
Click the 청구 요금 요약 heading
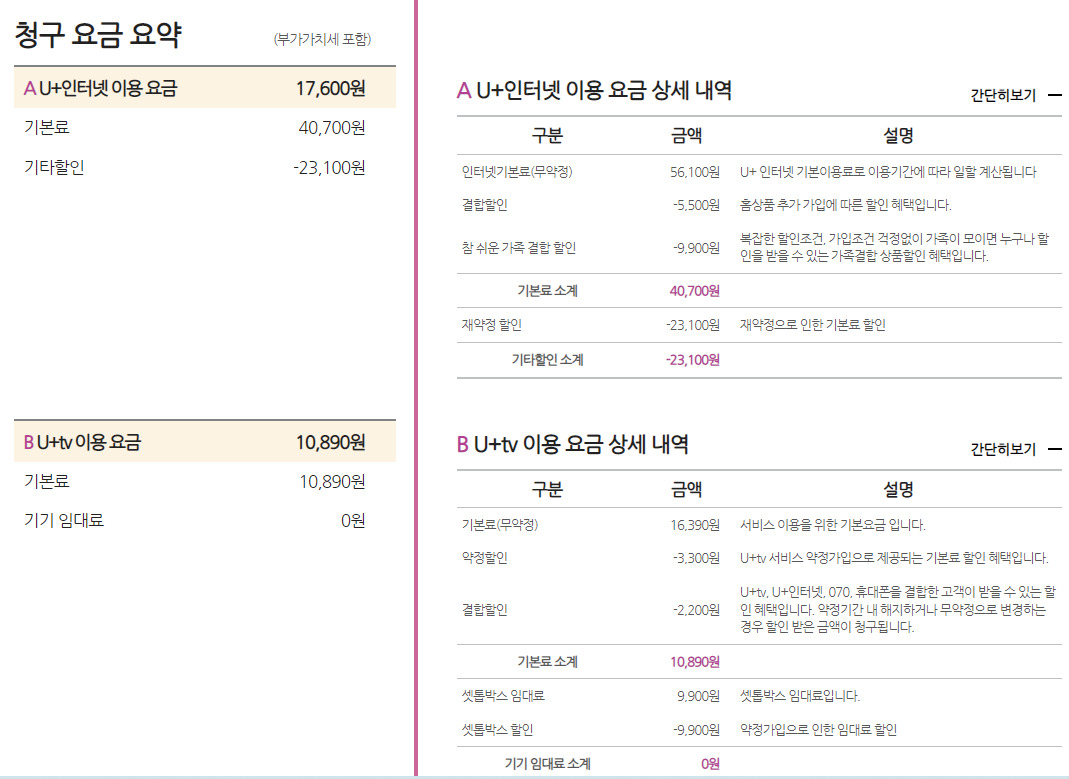[98, 36]
